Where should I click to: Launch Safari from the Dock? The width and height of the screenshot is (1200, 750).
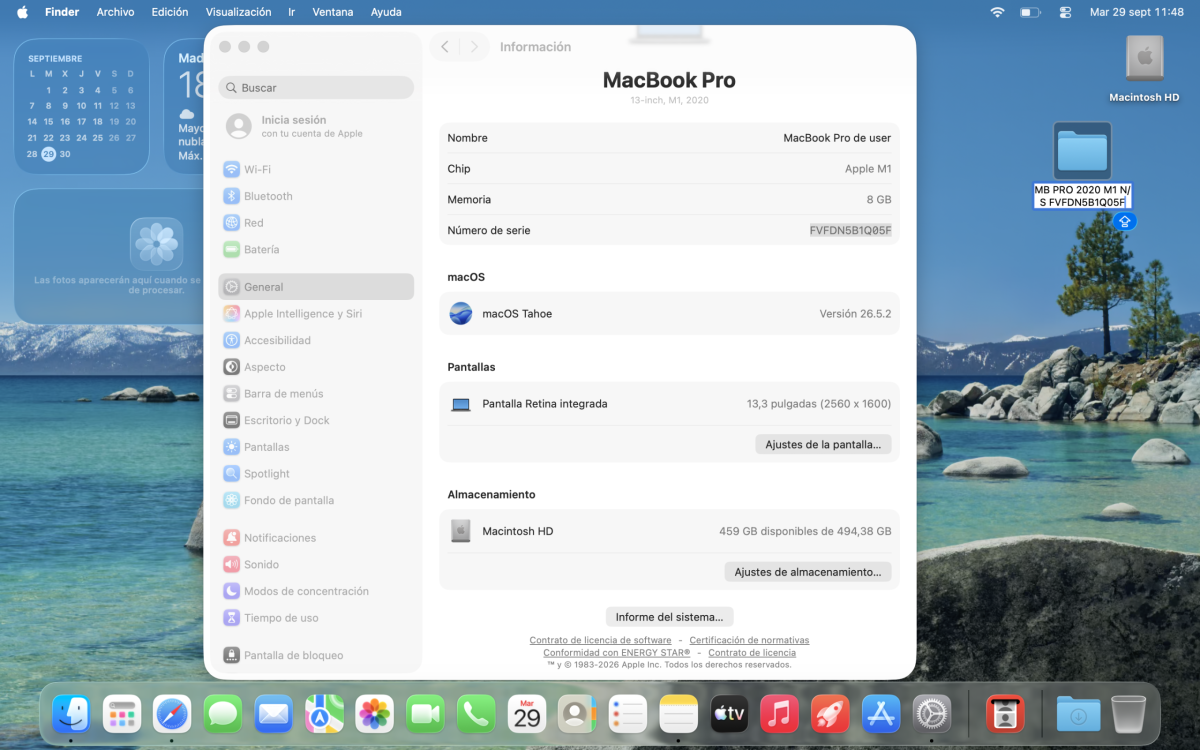tap(172, 714)
